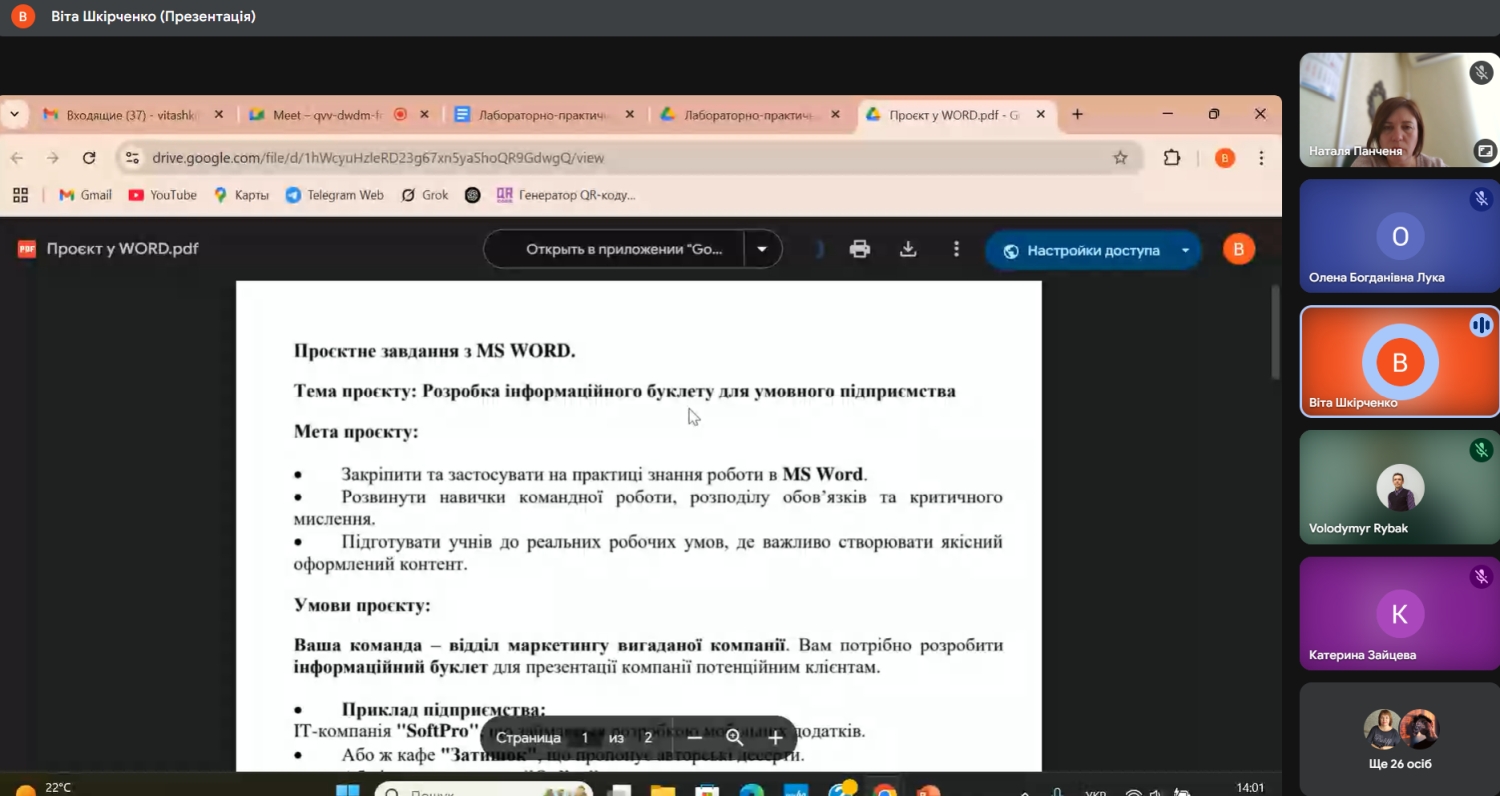Open the Windows Start button

coord(347,790)
